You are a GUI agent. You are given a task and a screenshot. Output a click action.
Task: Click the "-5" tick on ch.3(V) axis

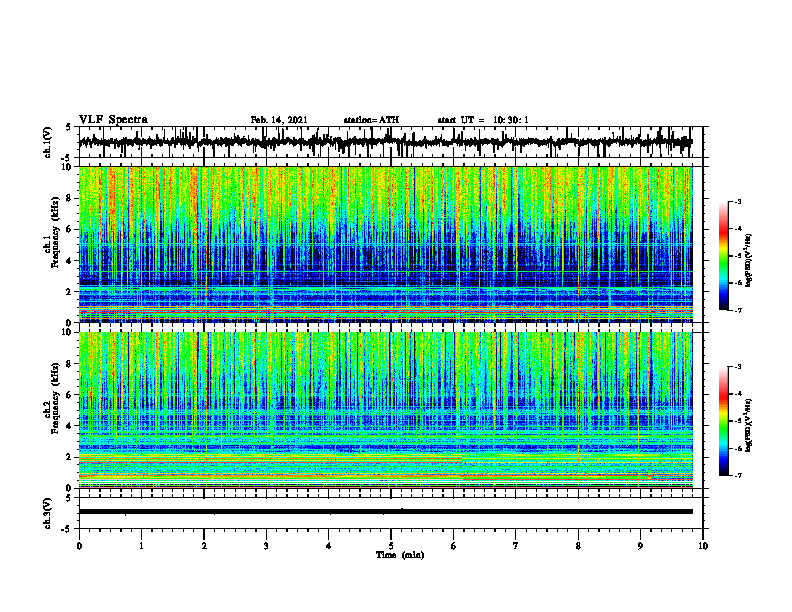(67, 529)
